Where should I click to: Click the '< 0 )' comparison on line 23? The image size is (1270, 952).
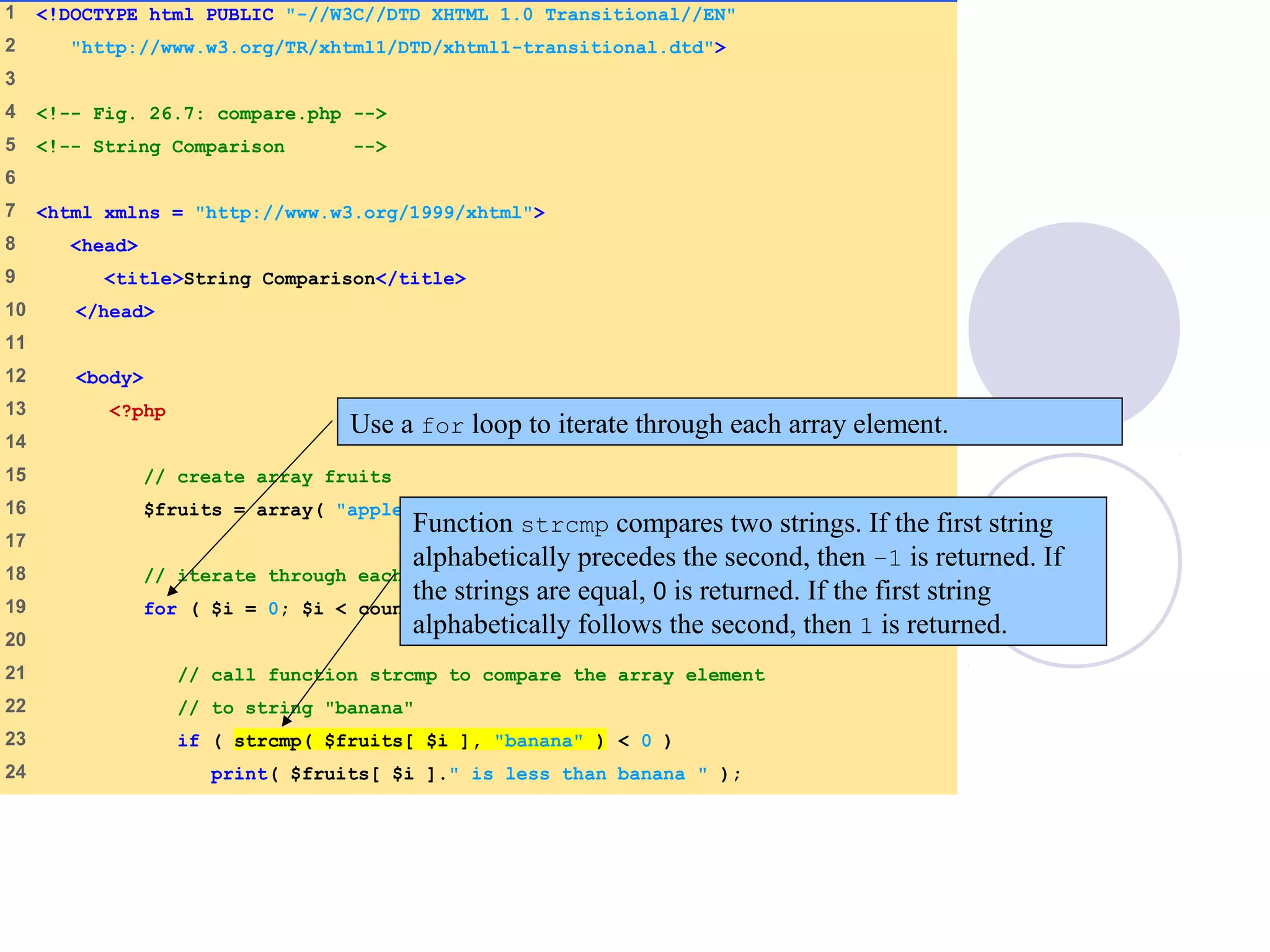tap(645, 741)
